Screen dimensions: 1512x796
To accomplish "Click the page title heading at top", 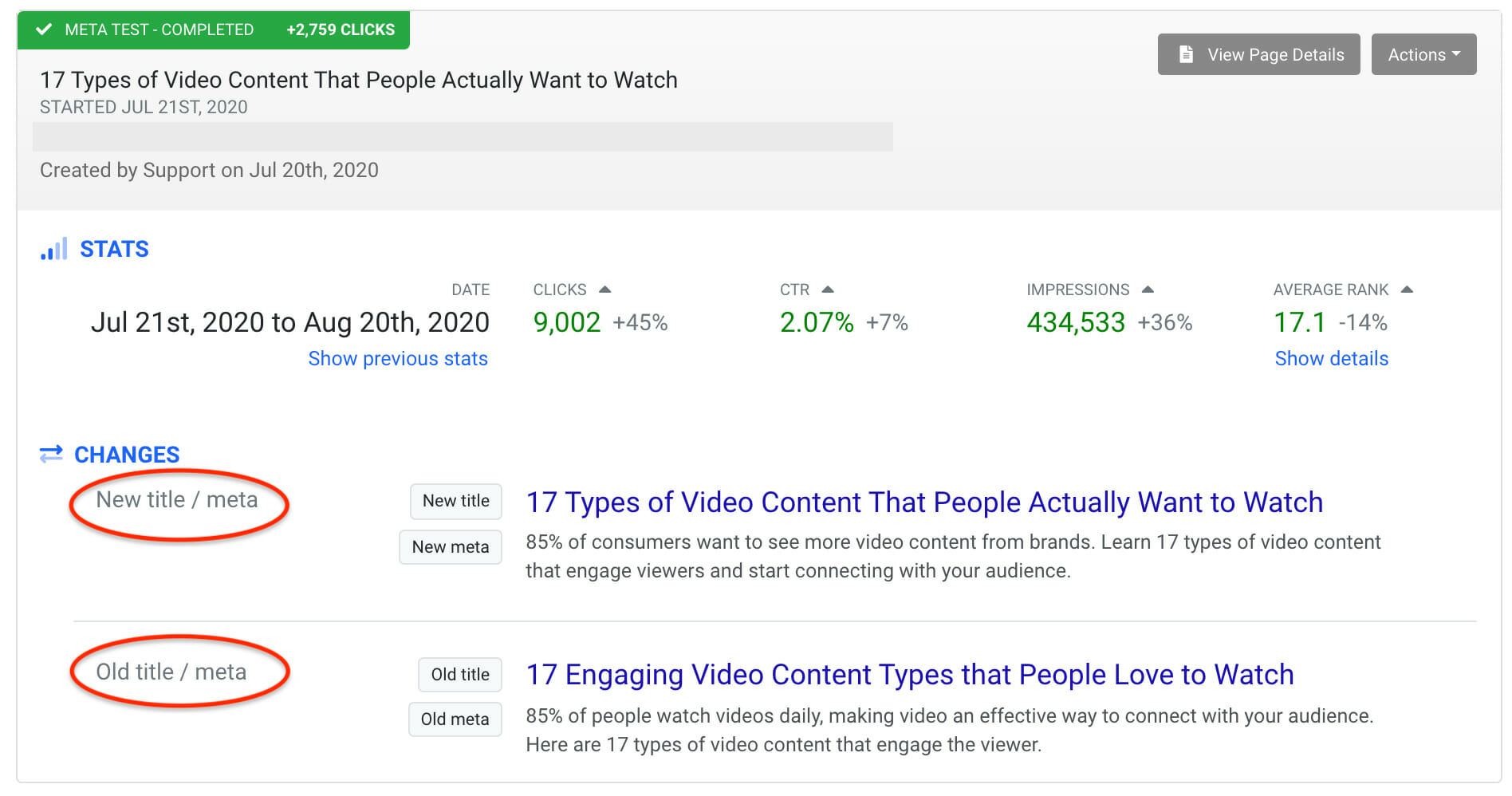I will (359, 80).
